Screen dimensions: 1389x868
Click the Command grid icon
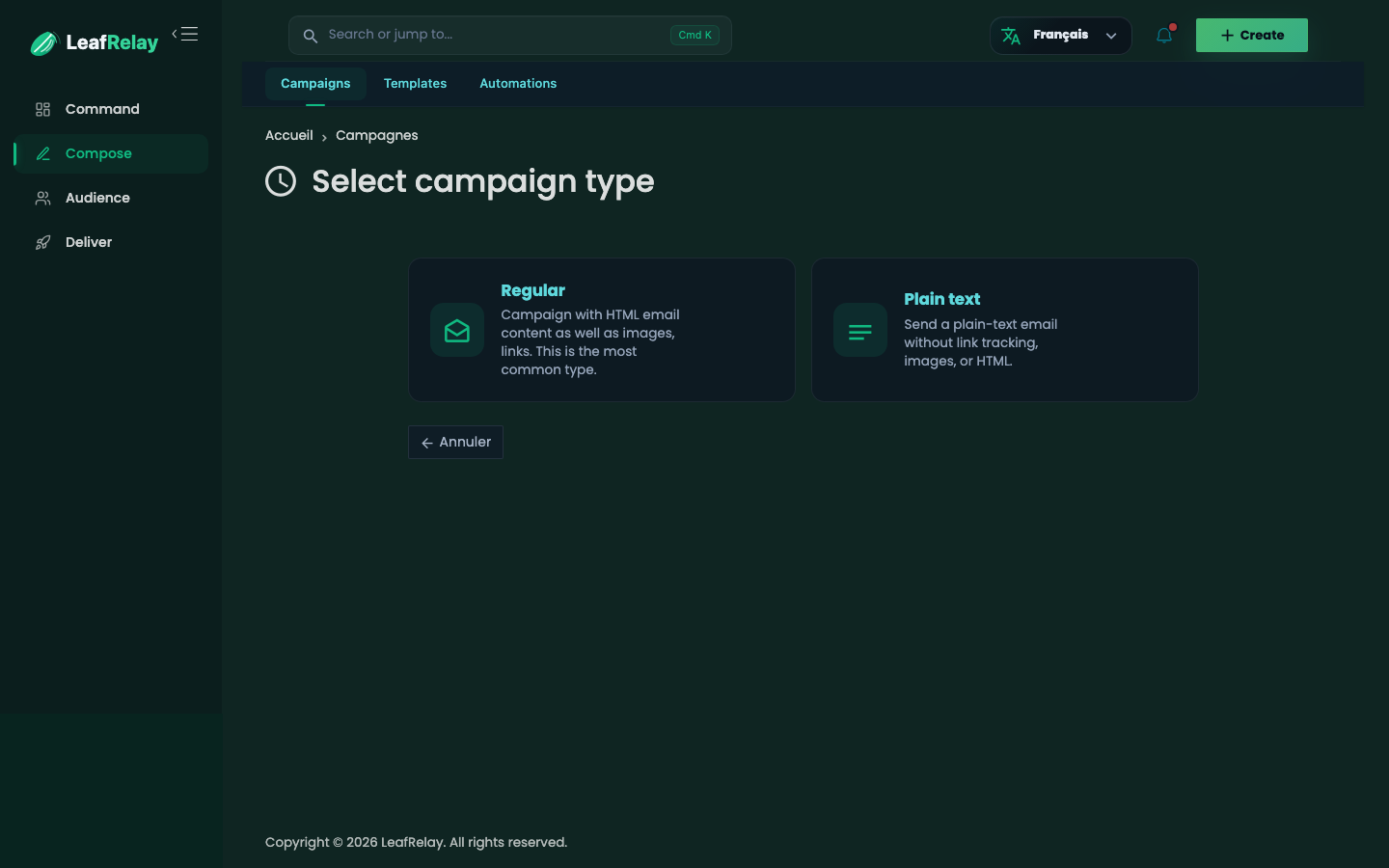[x=42, y=109]
